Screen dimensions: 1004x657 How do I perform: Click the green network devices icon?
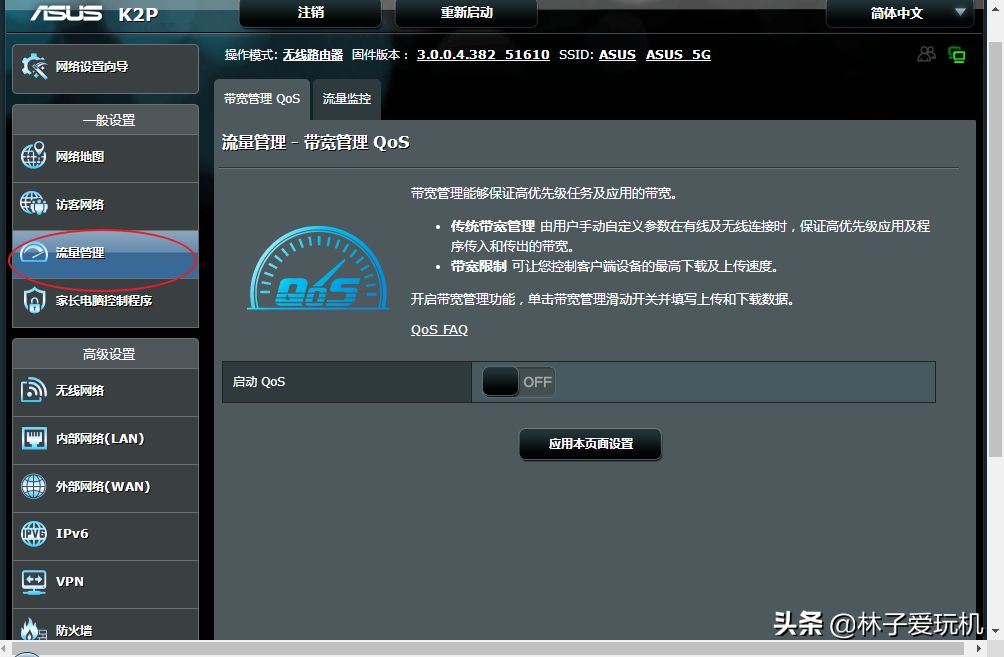click(957, 55)
